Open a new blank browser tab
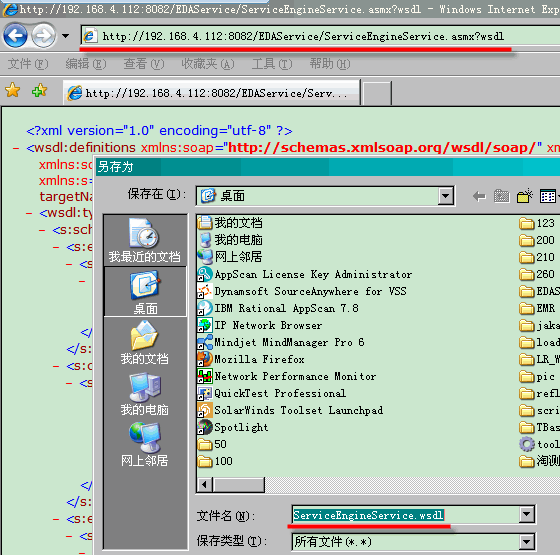The height and width of the screenshot is (555, 560). tap(378, 94)
